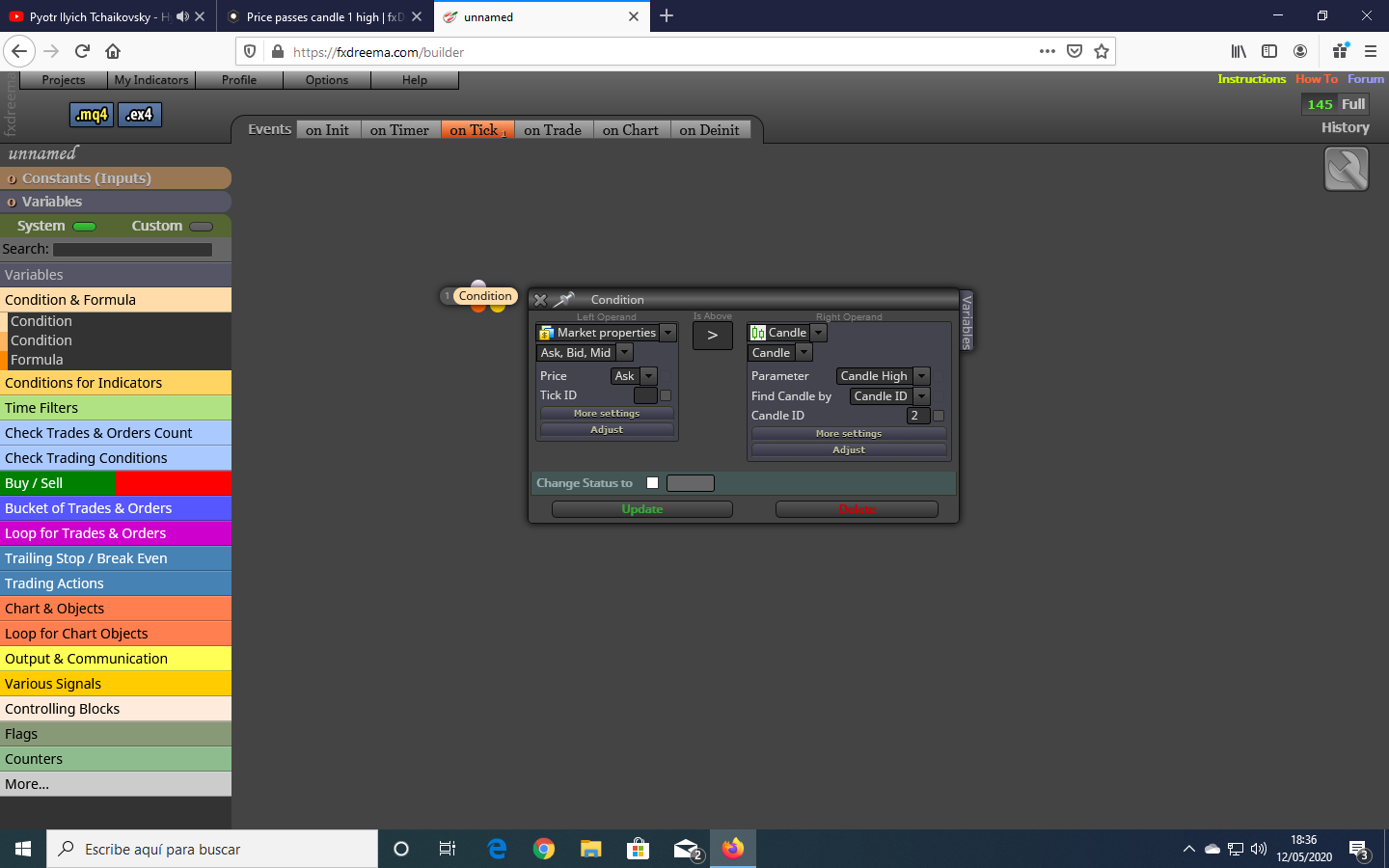Open the Windows Start menu
This screenshot has width=1389, height=868.
(23, 849)
